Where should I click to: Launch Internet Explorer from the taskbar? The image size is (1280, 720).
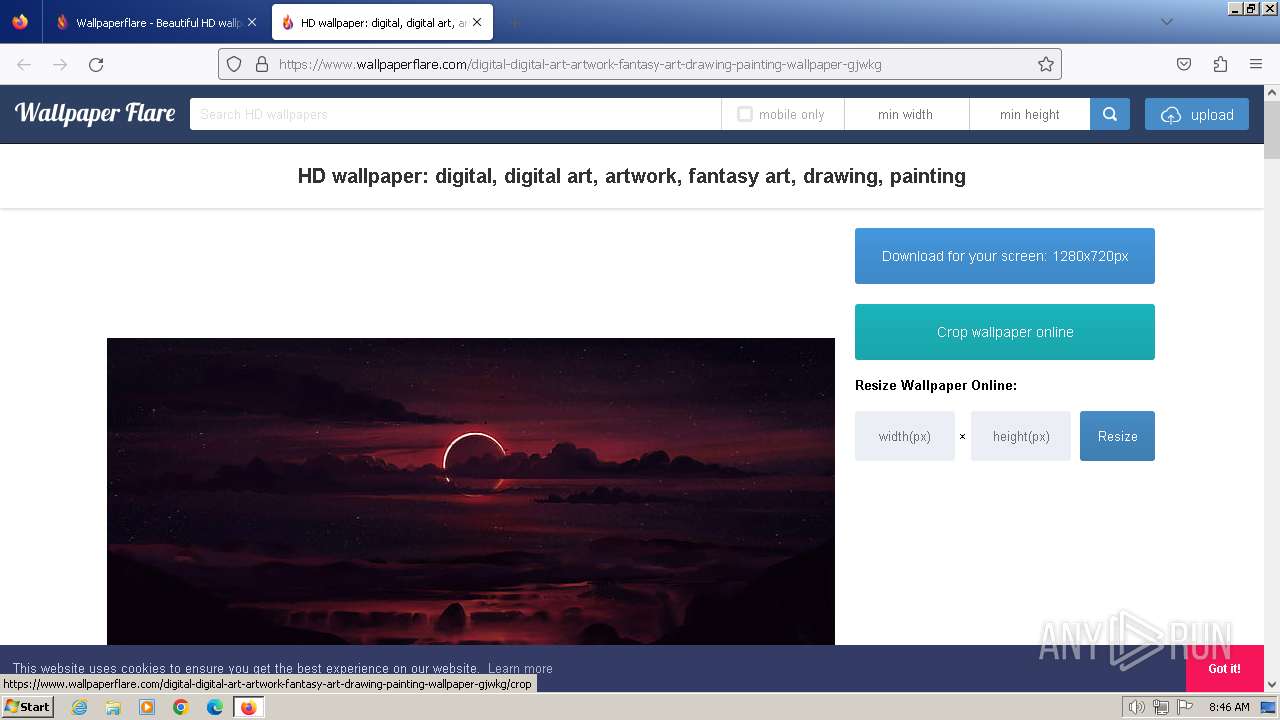point(79,707)
